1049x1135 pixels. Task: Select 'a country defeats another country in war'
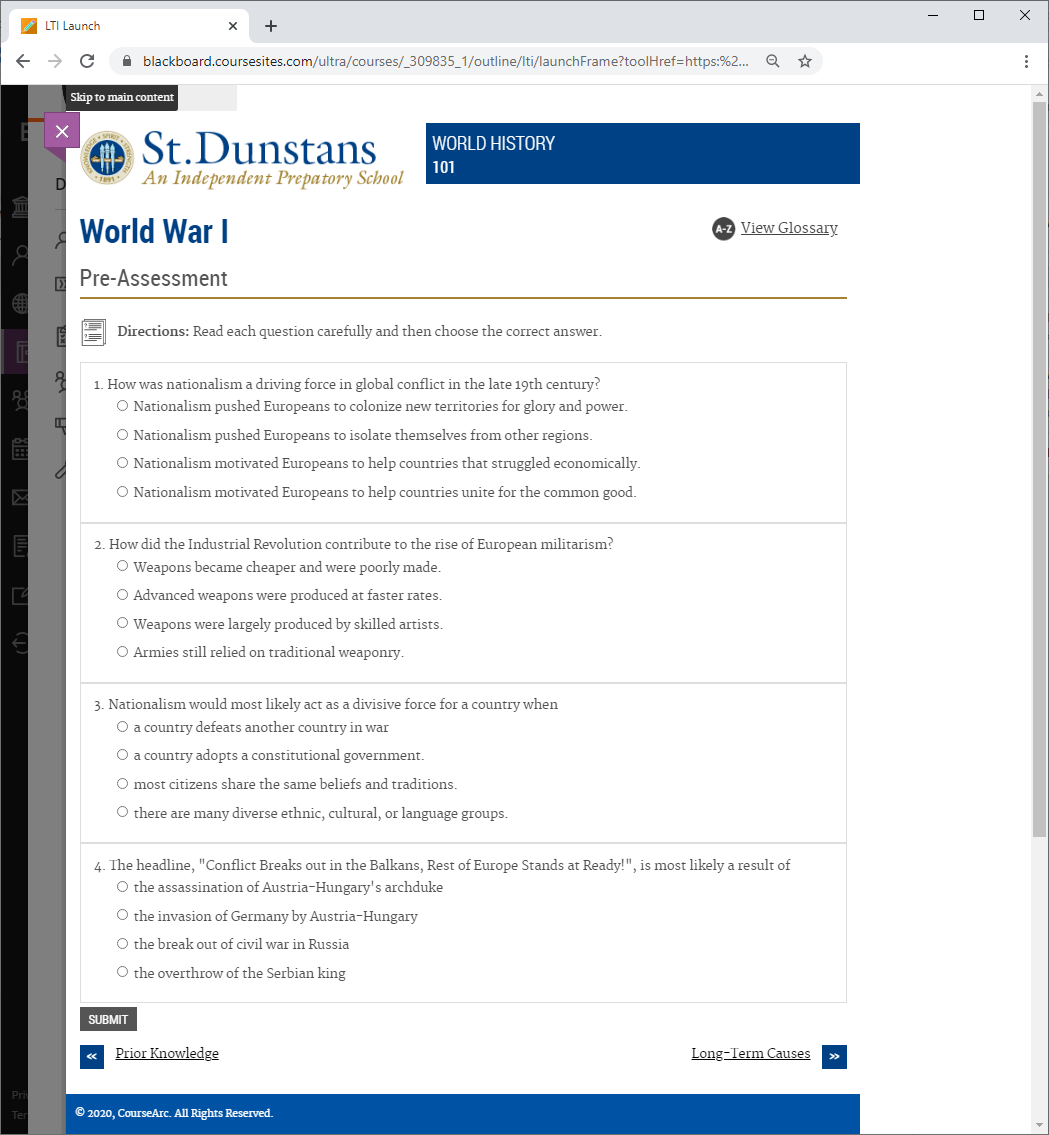[122, 727]
